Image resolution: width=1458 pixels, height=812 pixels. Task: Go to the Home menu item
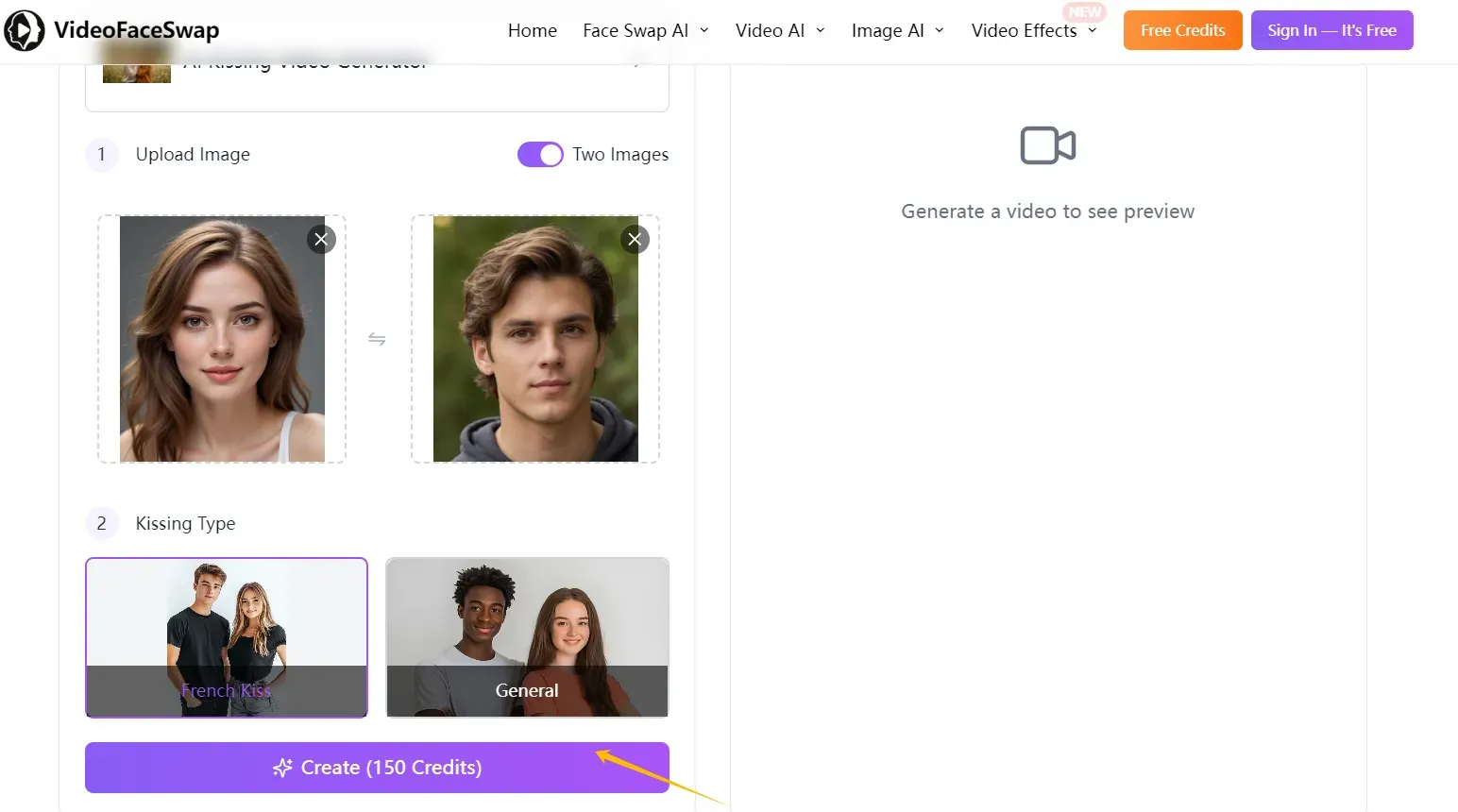532,30
